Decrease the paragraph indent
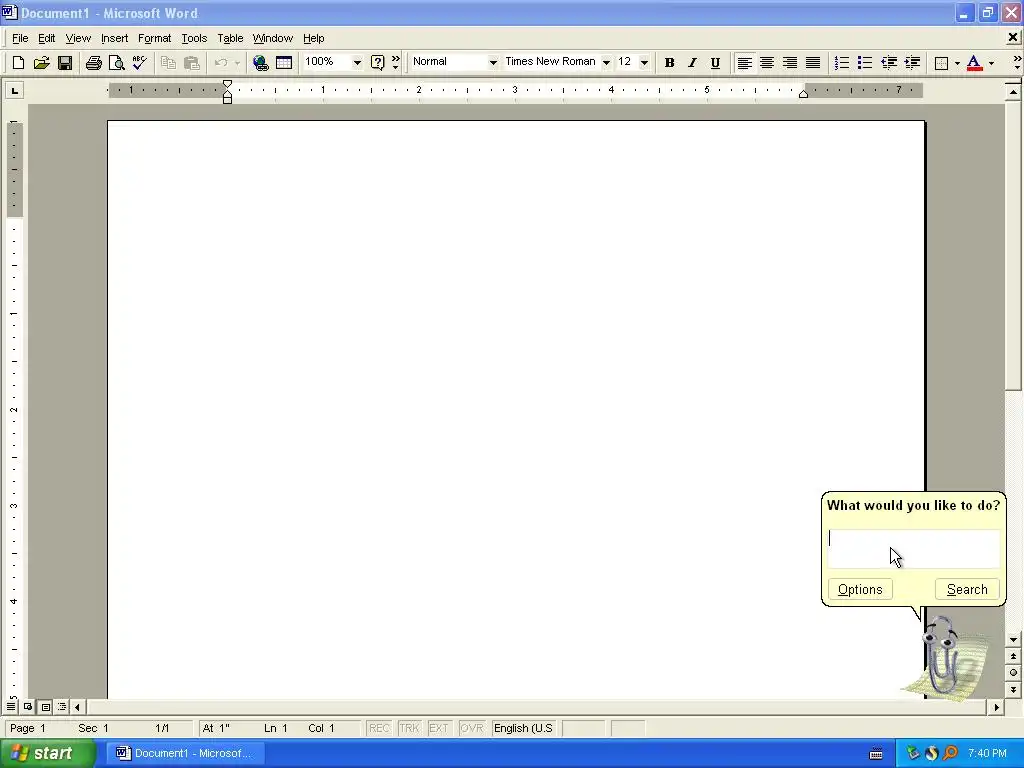The image size is (1024, 768). (889, 63)
